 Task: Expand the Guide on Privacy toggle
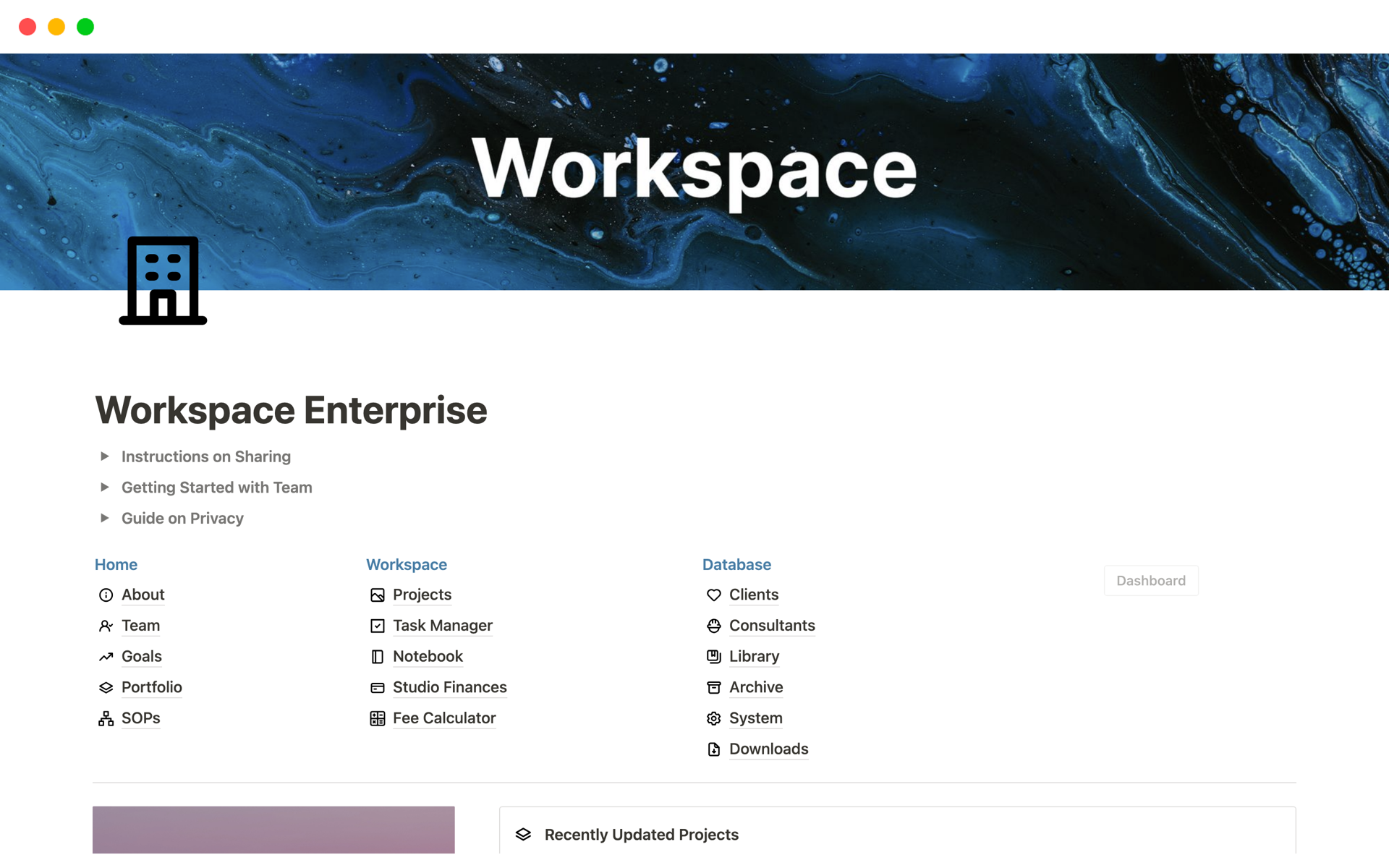point(105,518)
